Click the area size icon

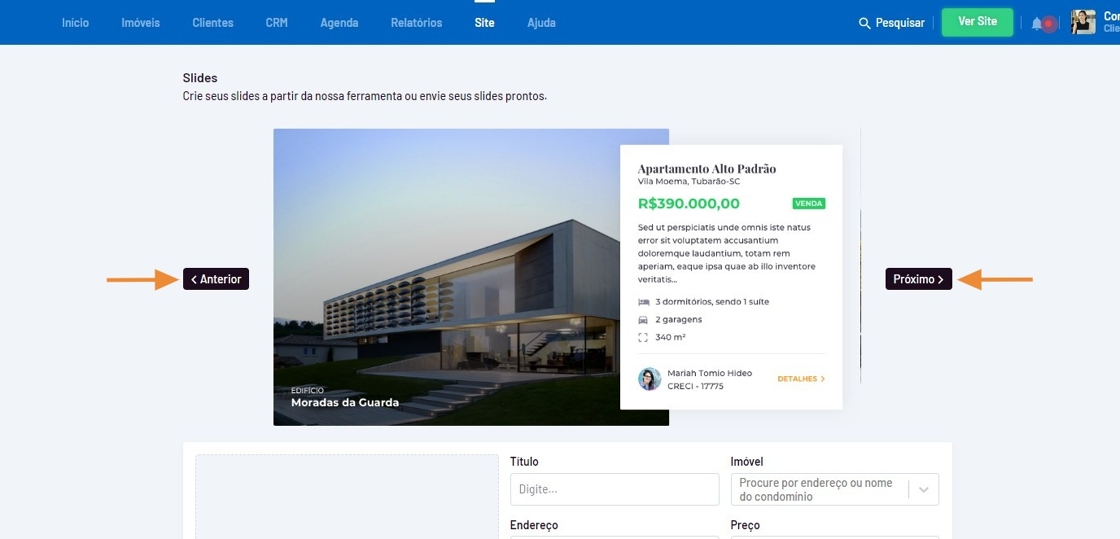tap(643, 338)
